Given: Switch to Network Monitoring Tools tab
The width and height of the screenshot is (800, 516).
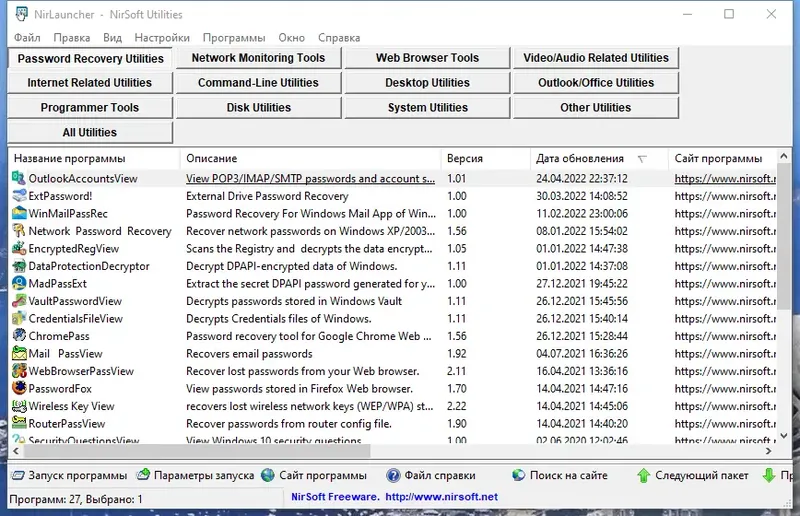Looking at the screenshot, I should [258, 58].
